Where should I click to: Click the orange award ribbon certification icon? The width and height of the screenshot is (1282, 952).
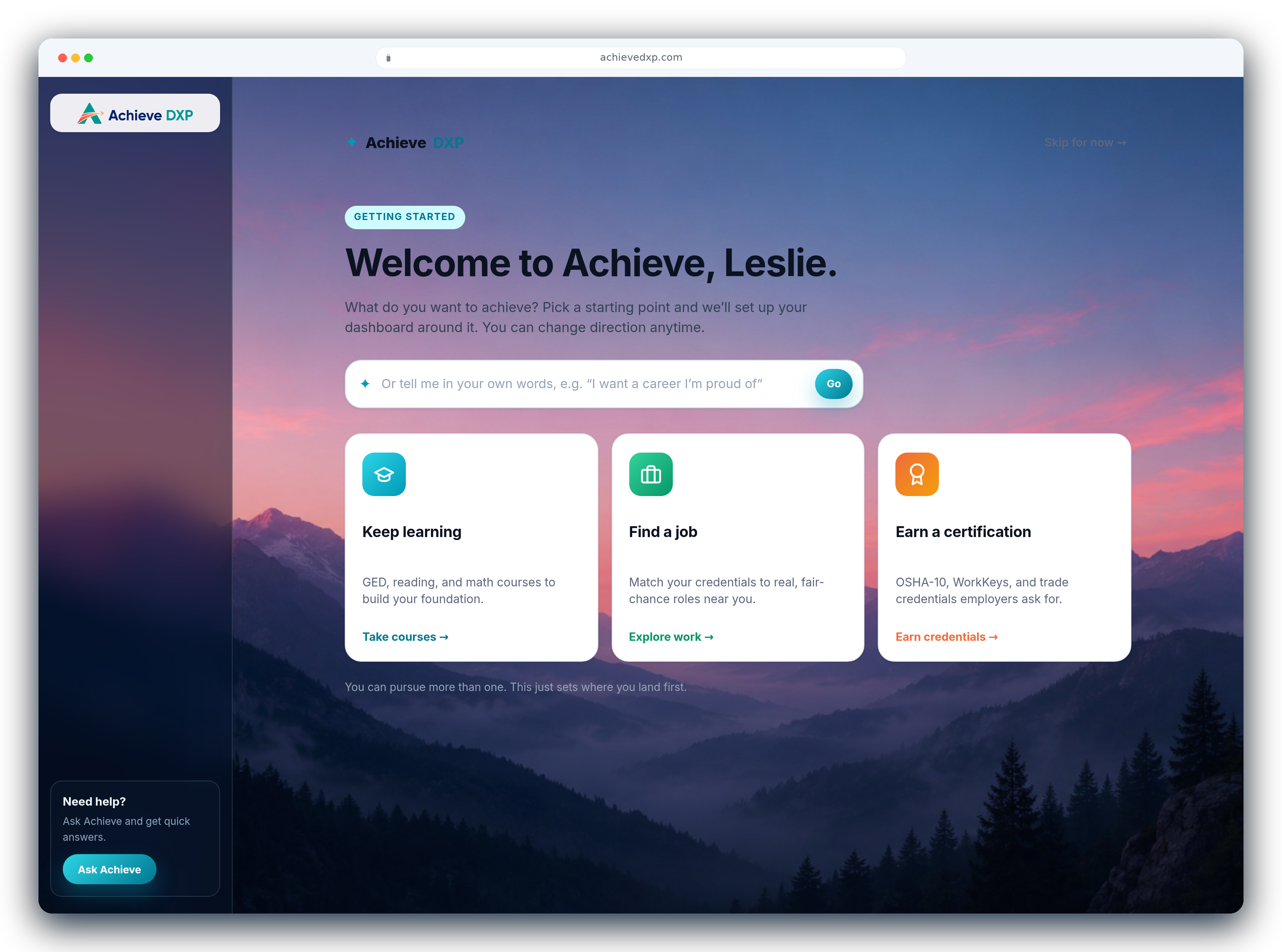coord(917,474)
